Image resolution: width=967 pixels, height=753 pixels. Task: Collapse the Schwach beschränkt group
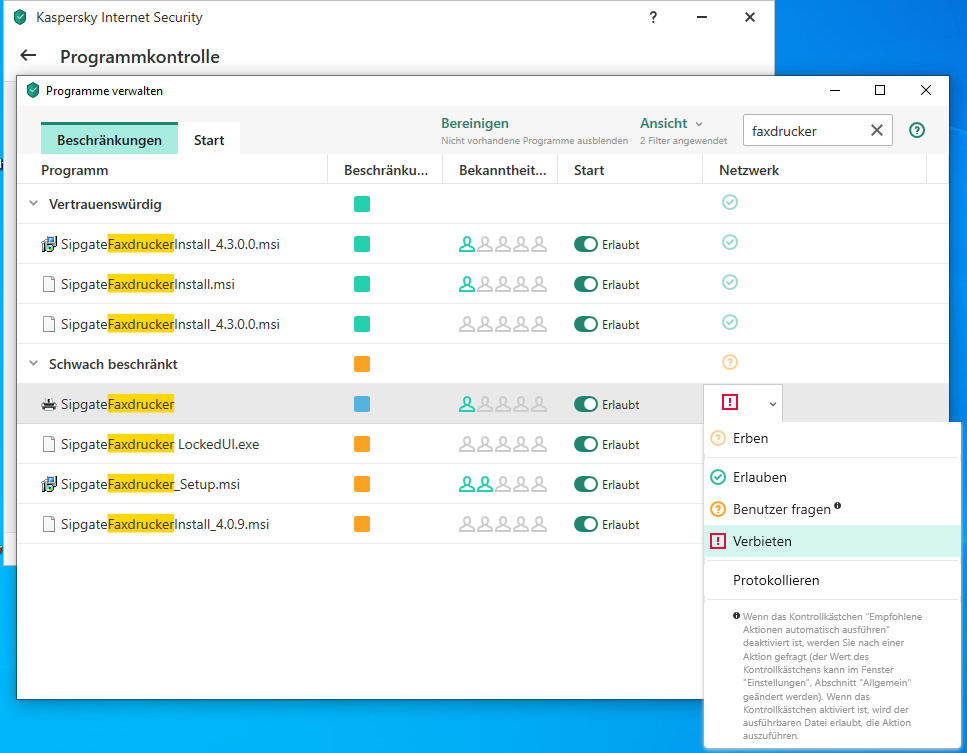pyautogui.click(x=33, y=364)
